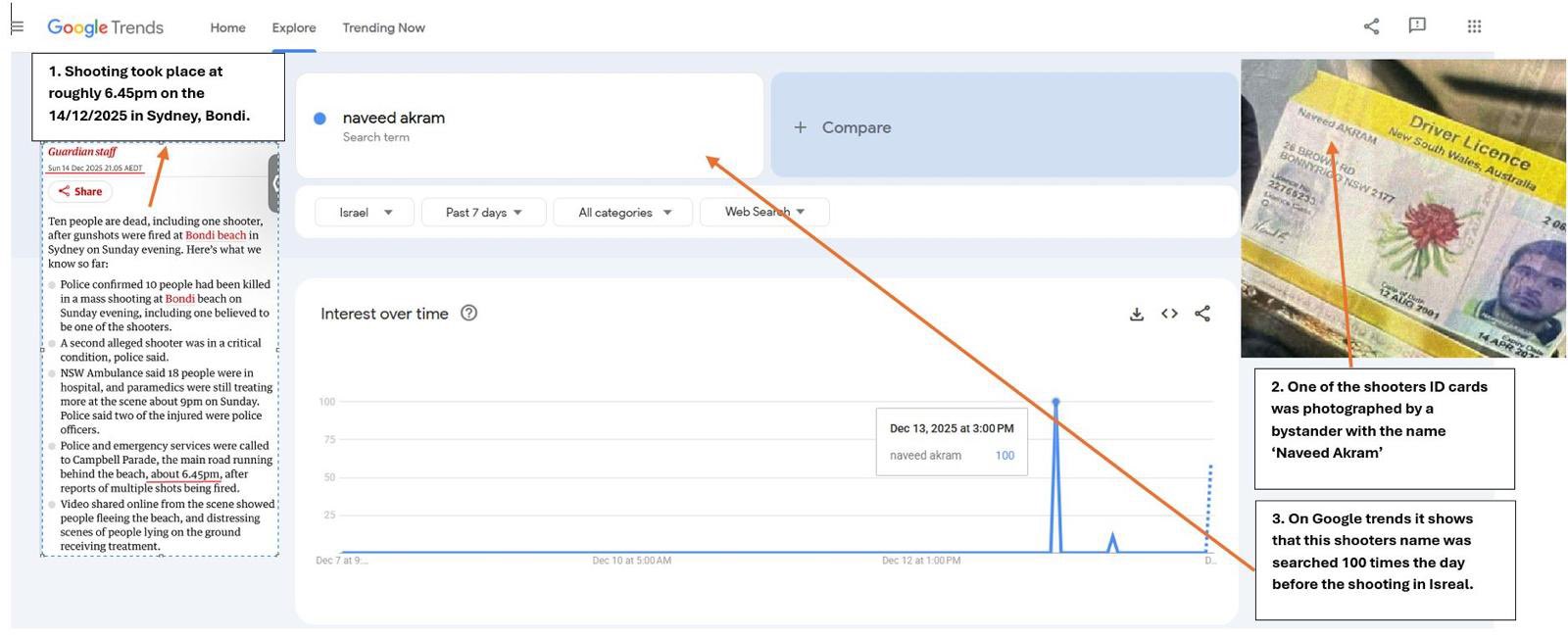Screen dimensions: 1568x638
Task: Click the 75 y-axis value
Action: point(329,440)
